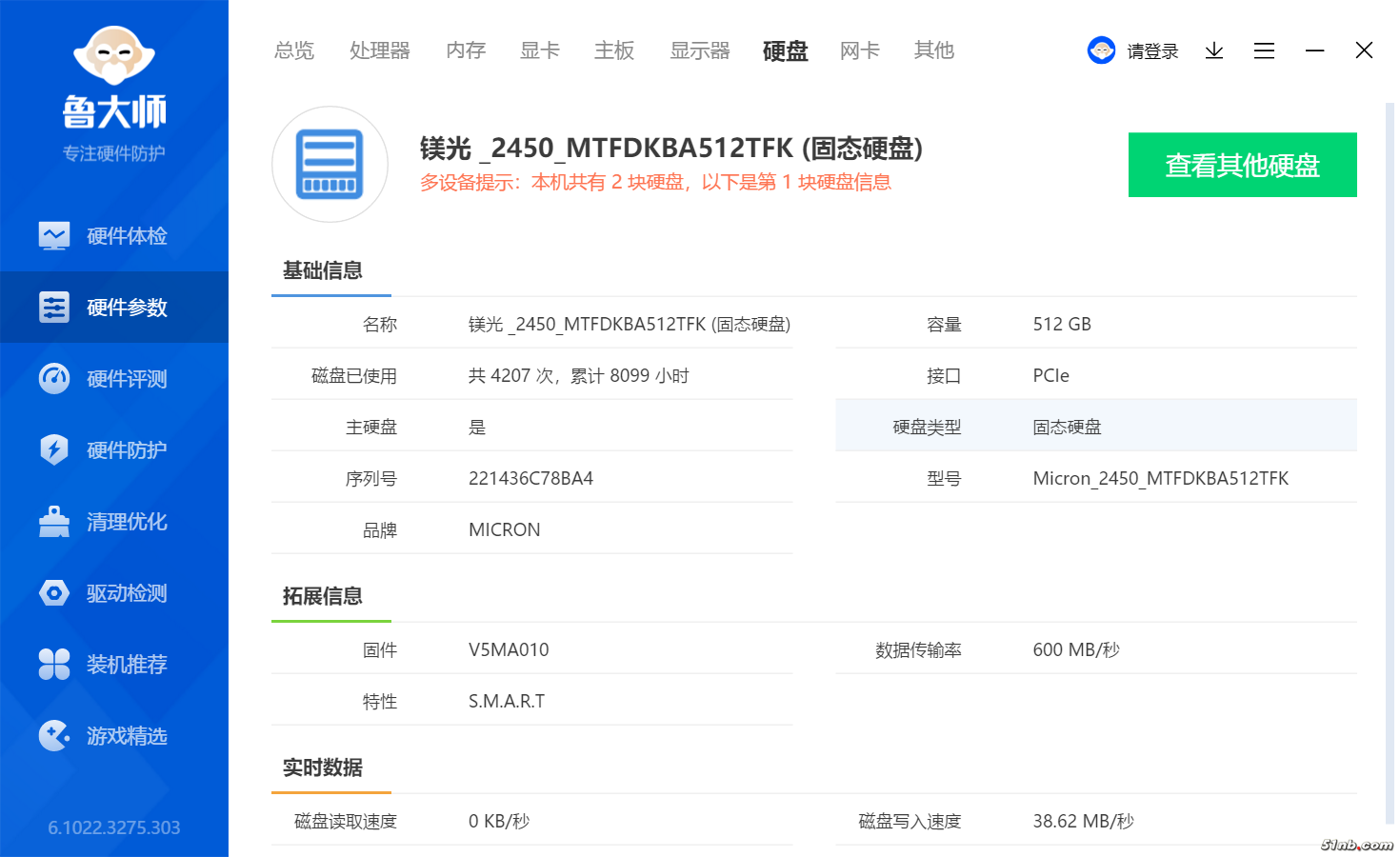Image resolution: width=1400 pixels, height=857 pixels.
Task: Switch to the 处理器 tab
Action: (379, 50)
